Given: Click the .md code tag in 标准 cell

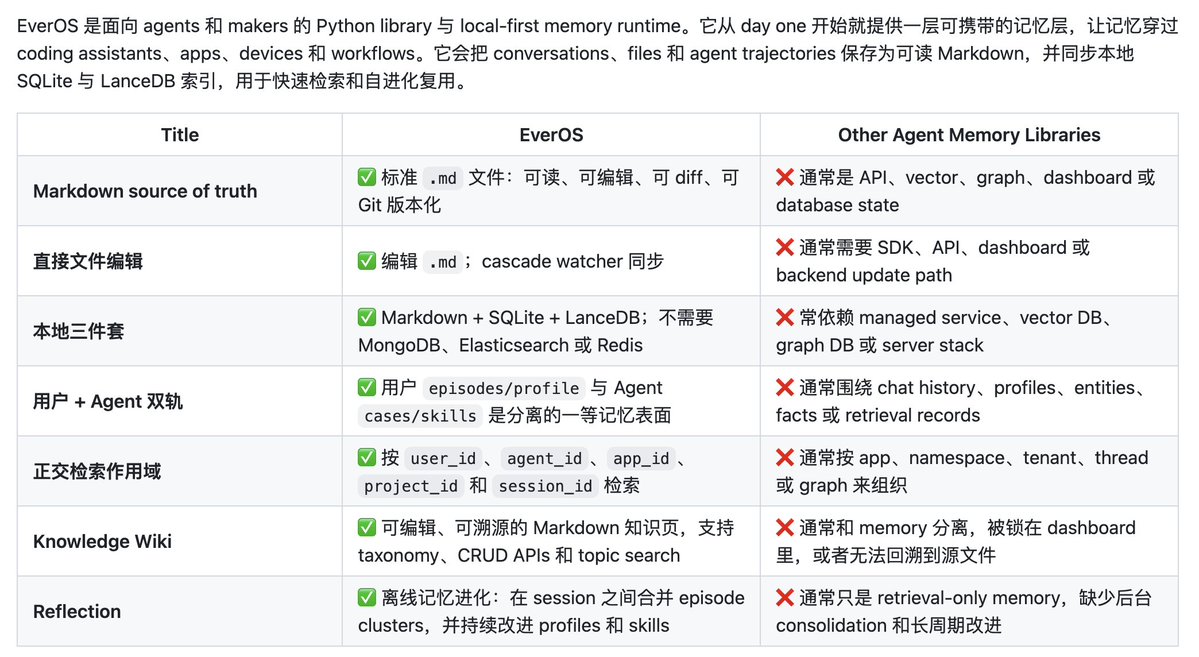Looking at the screenshot, I should pyautogui.click(x=443, y=178).
